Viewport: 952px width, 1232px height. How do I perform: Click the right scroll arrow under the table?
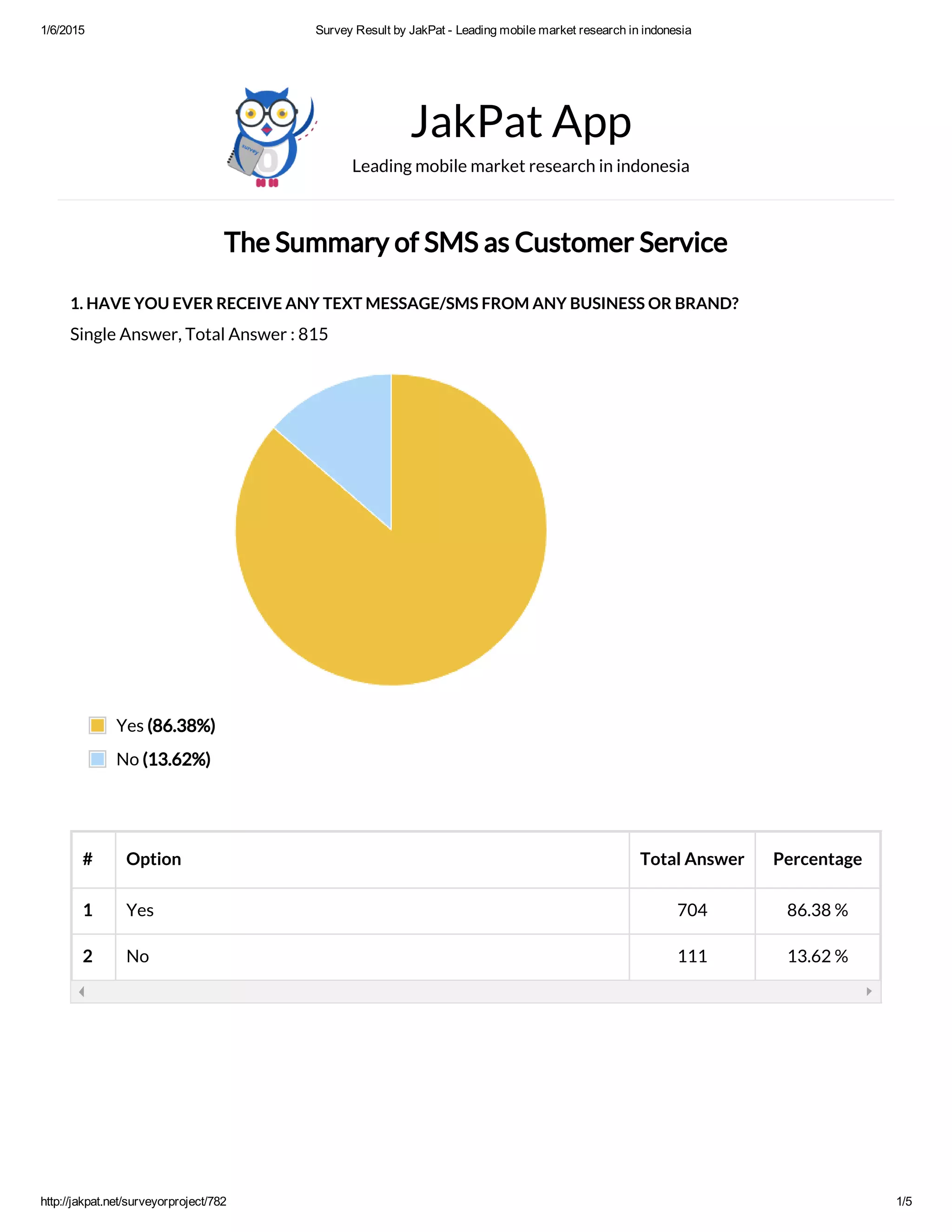(x=869, y=992)
